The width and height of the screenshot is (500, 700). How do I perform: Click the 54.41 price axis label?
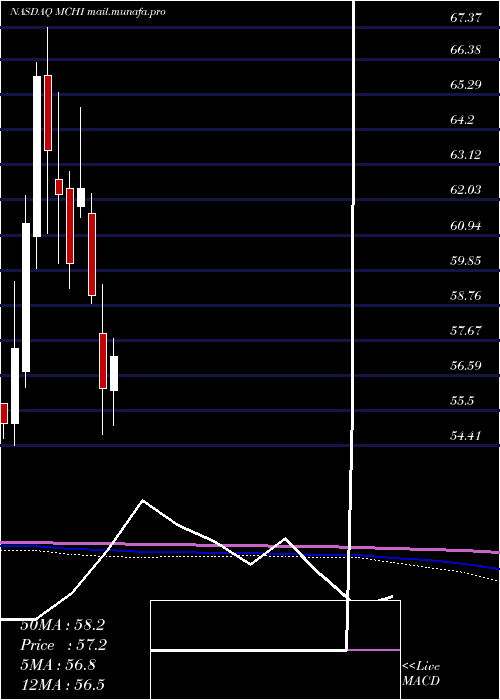(466, 436)
